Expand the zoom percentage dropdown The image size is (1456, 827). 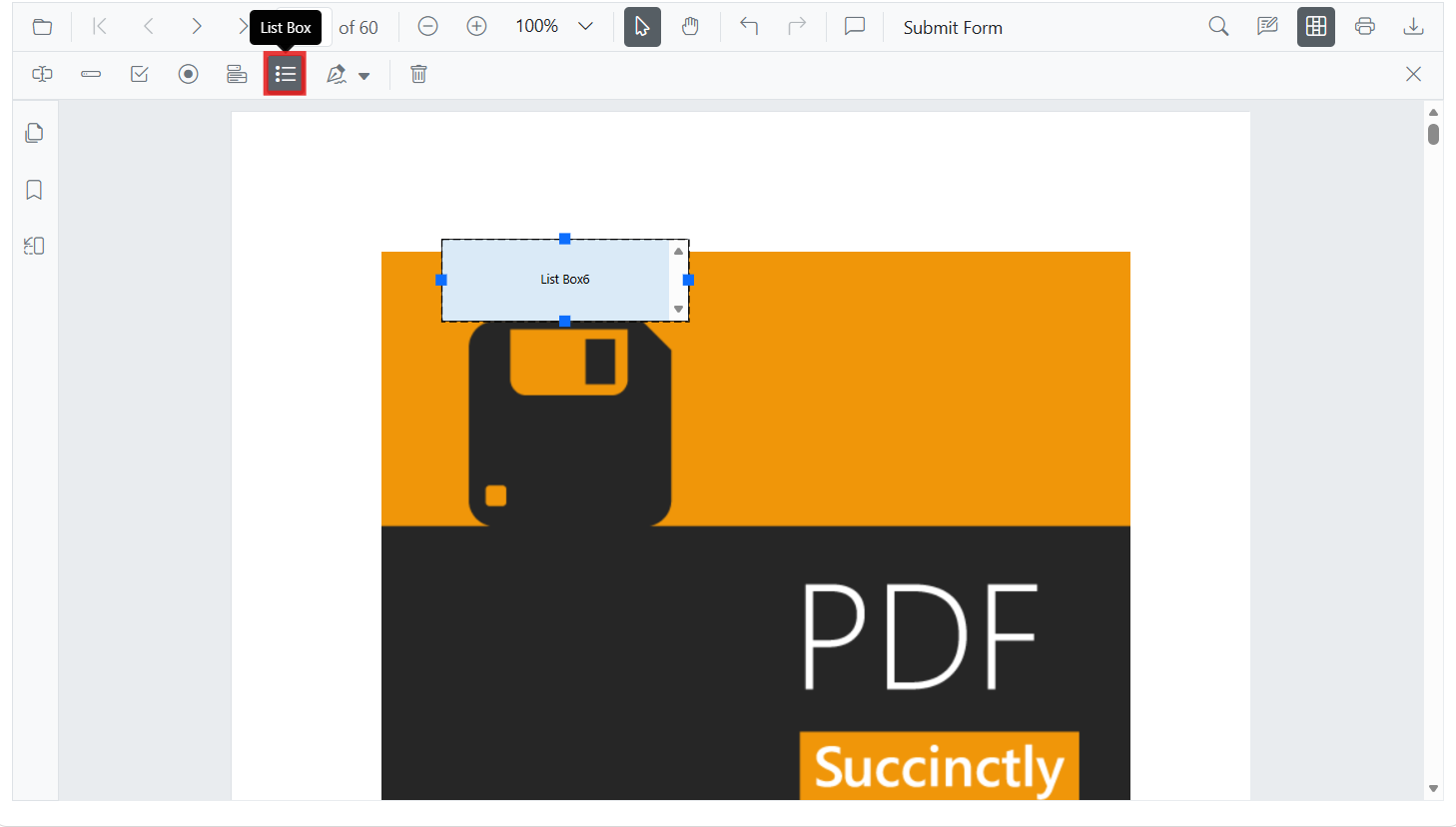tap(586, 27)
